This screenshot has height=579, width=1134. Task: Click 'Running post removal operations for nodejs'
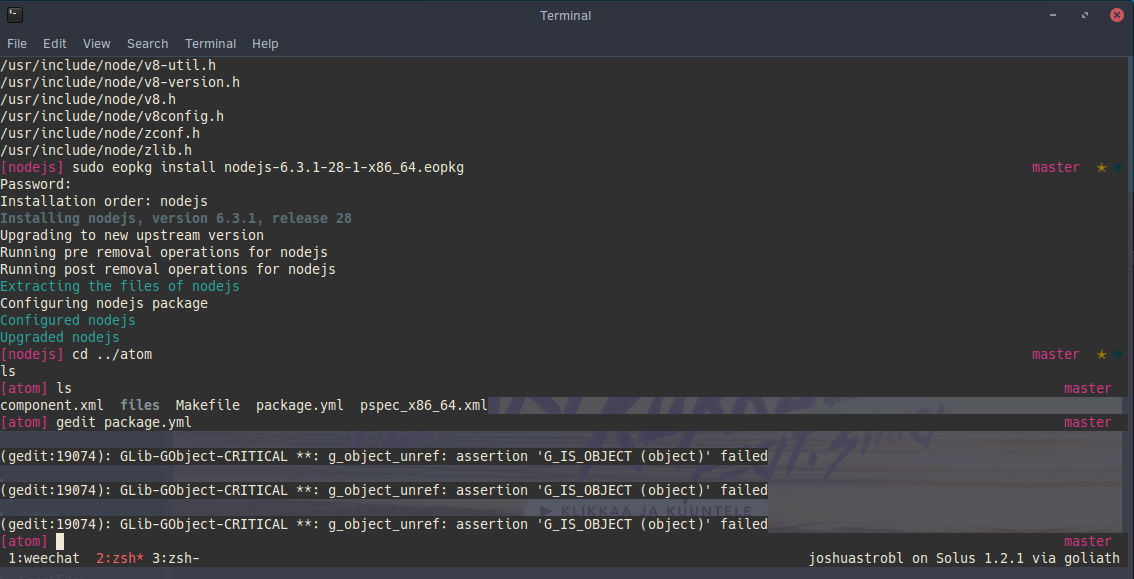pos(168,269)
